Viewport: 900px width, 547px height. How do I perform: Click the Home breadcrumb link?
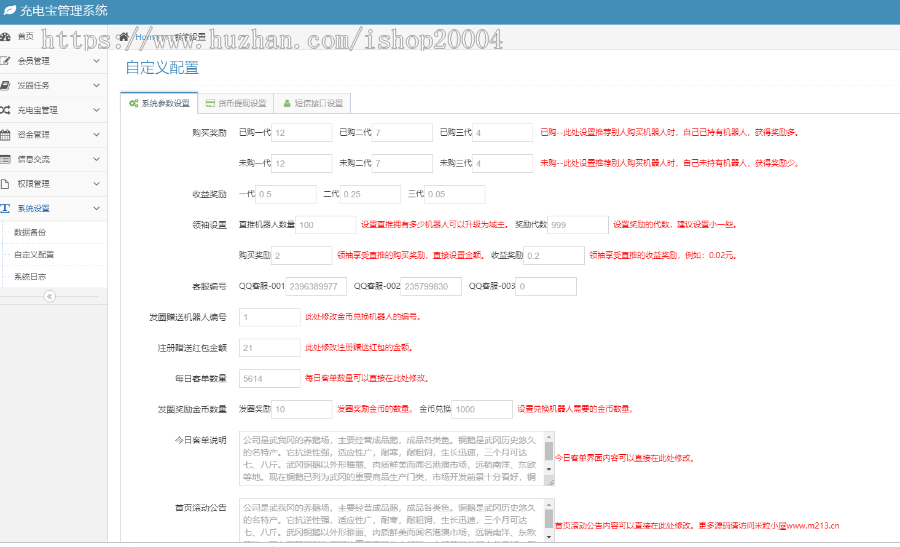[x=146, y=37]
